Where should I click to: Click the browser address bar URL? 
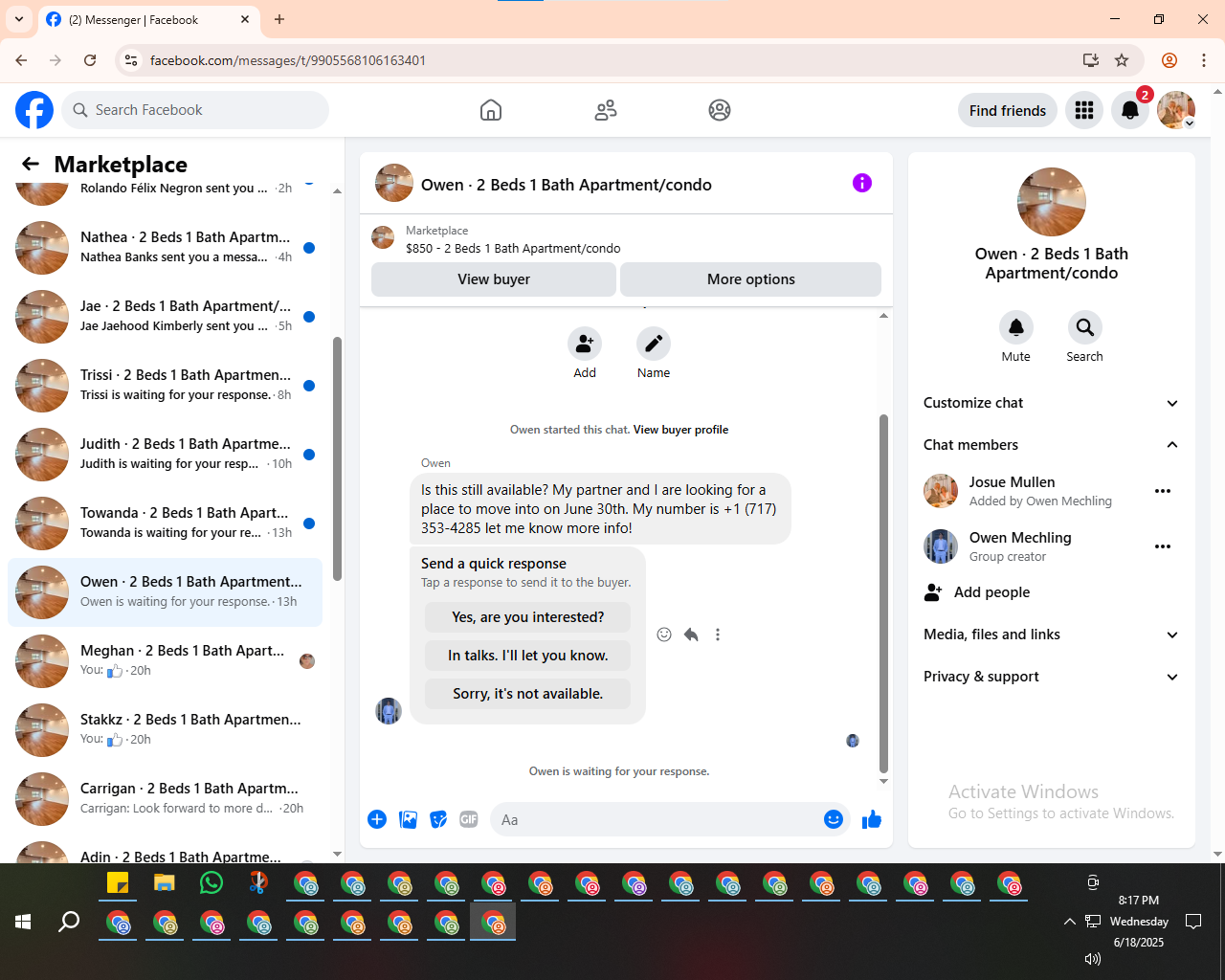(288, 60)
